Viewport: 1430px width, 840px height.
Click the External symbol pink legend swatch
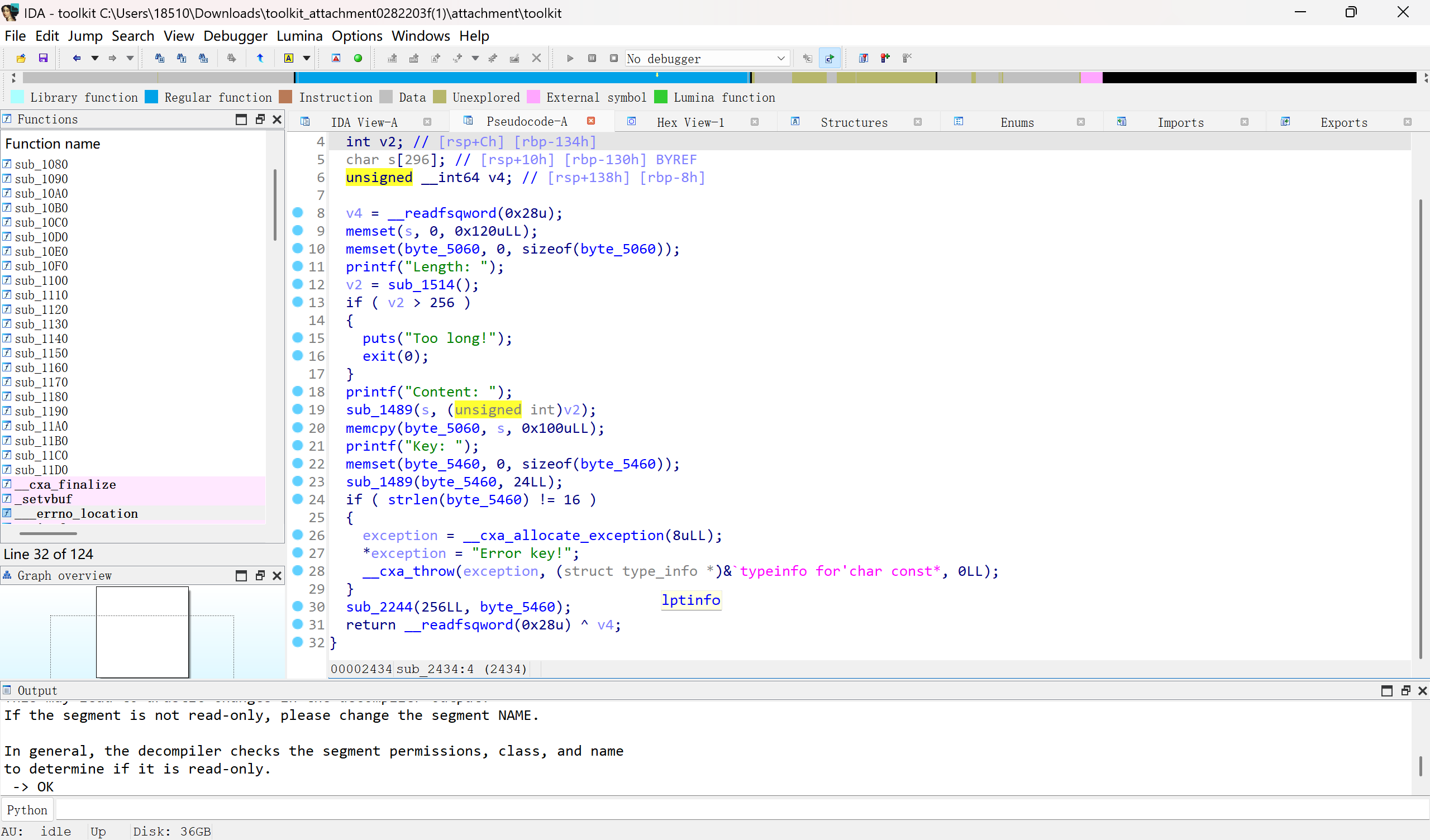(533, 97)
